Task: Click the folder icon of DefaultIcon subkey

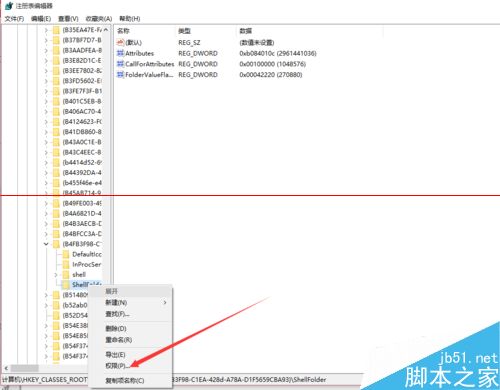Action: 66,254
